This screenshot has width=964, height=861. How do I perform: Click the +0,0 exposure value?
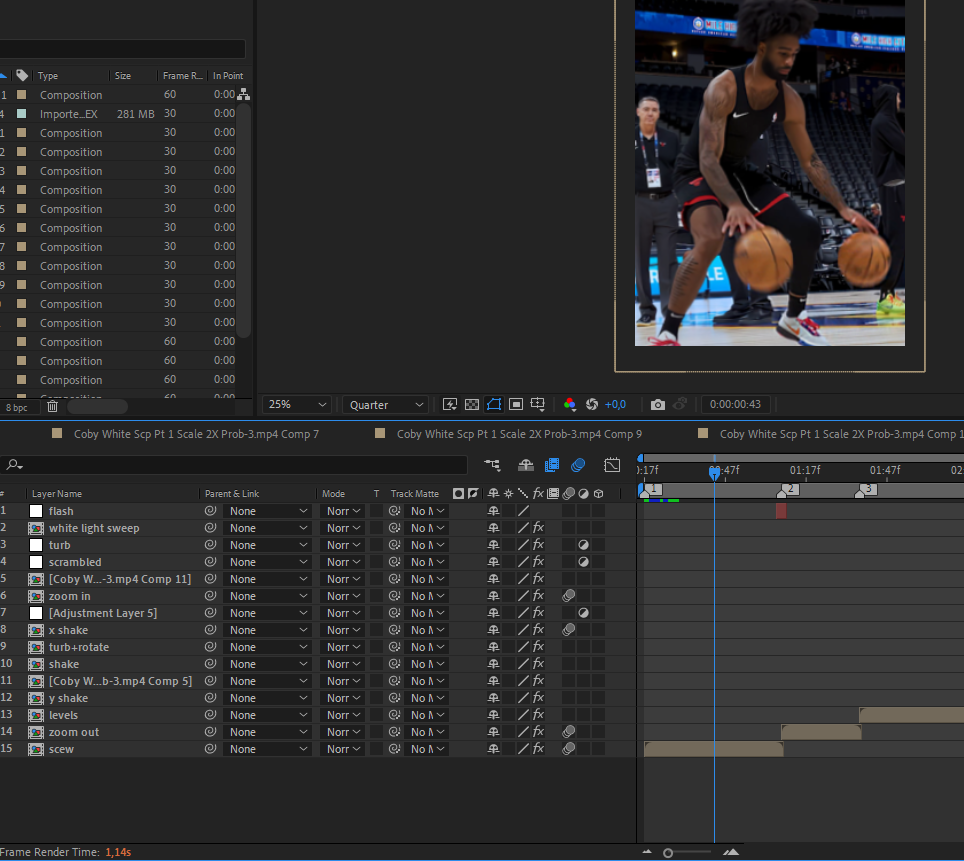(x=615, y=404)
